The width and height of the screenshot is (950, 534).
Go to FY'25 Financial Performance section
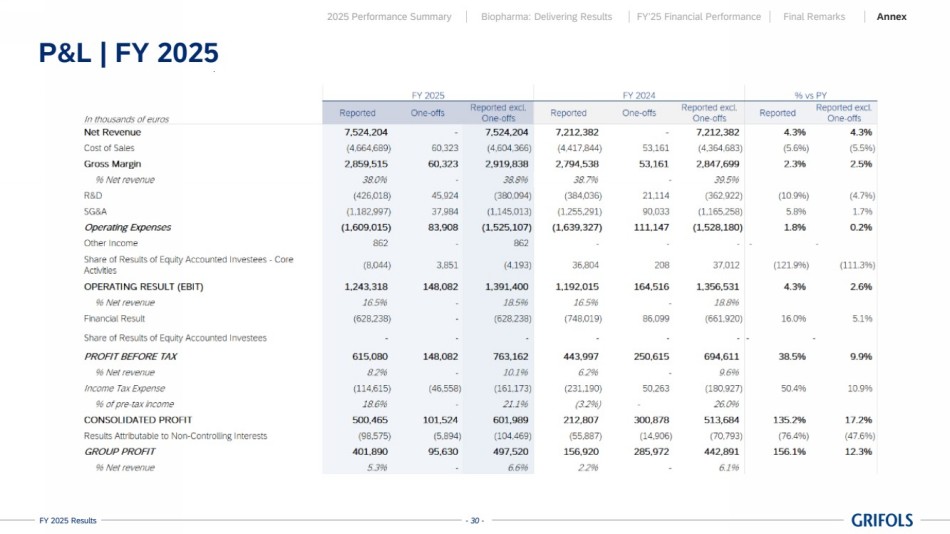(x=698, y=17)
